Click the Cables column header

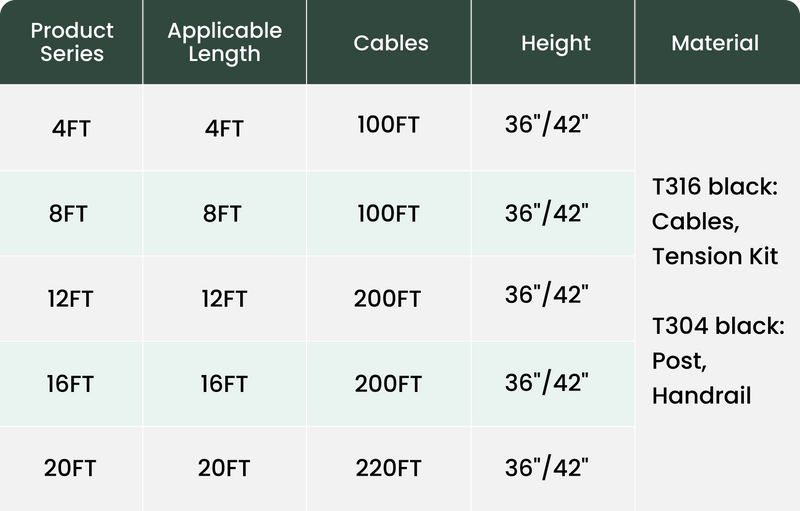coord(390,43)
